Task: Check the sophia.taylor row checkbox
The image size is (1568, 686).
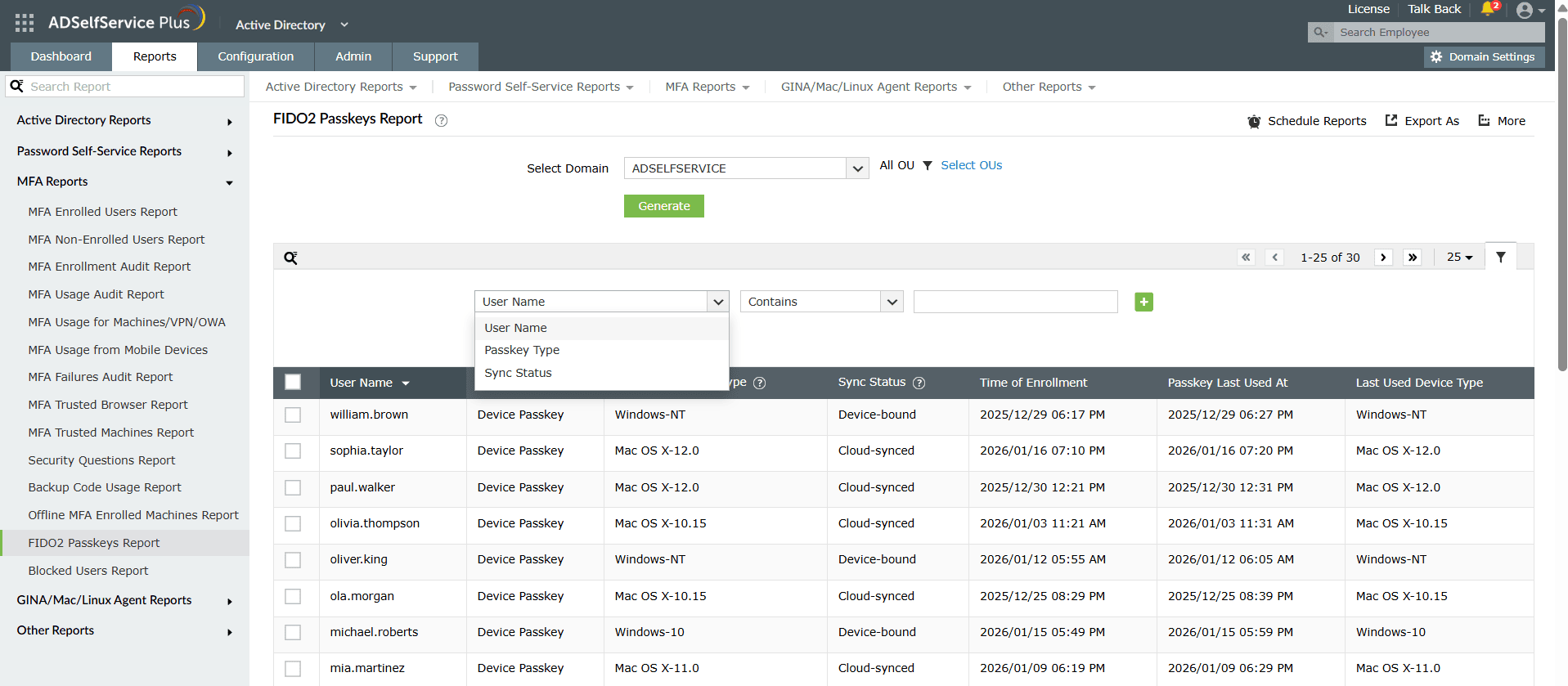Action: point(293,451)
